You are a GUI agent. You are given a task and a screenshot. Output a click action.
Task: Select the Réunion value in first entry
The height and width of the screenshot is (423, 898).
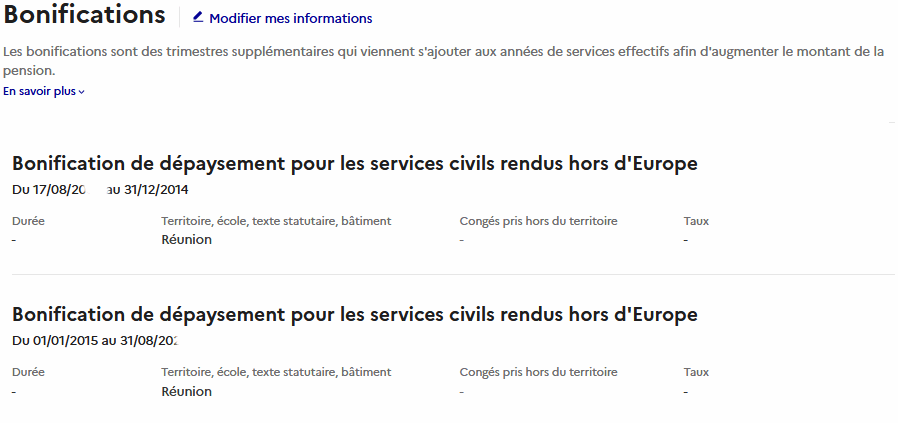186,240
